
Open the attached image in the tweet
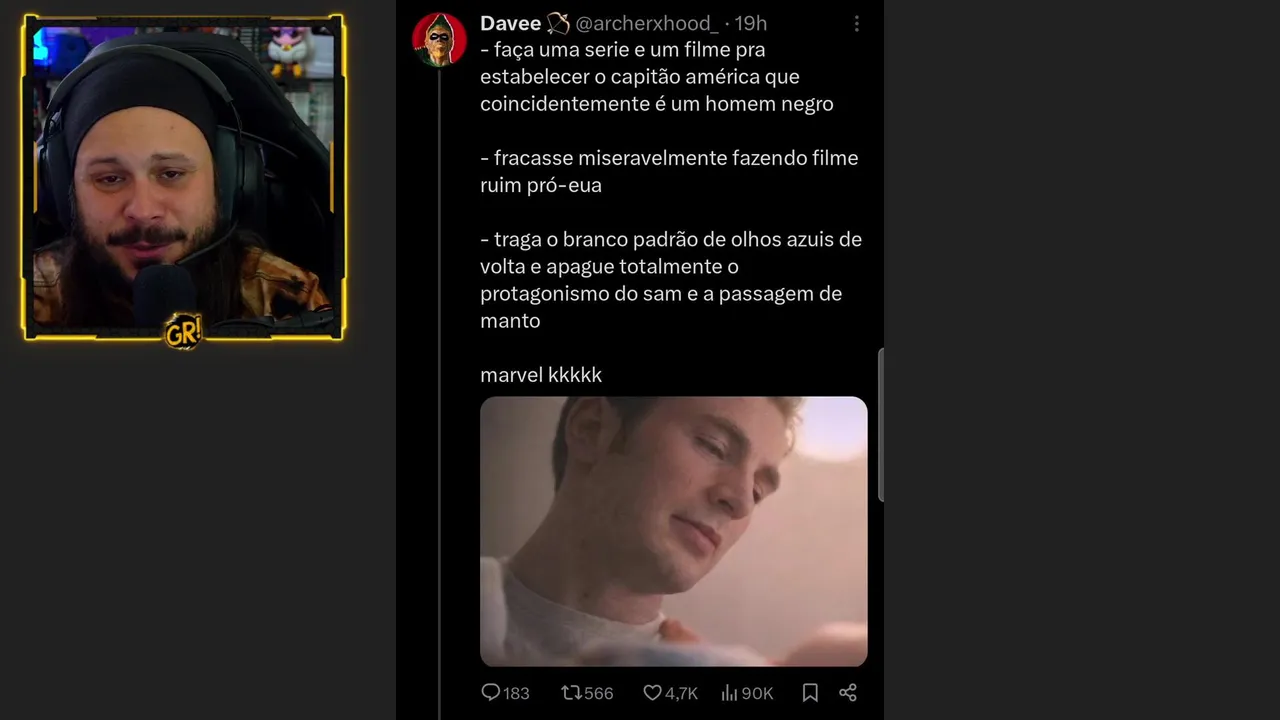point(674,531)
